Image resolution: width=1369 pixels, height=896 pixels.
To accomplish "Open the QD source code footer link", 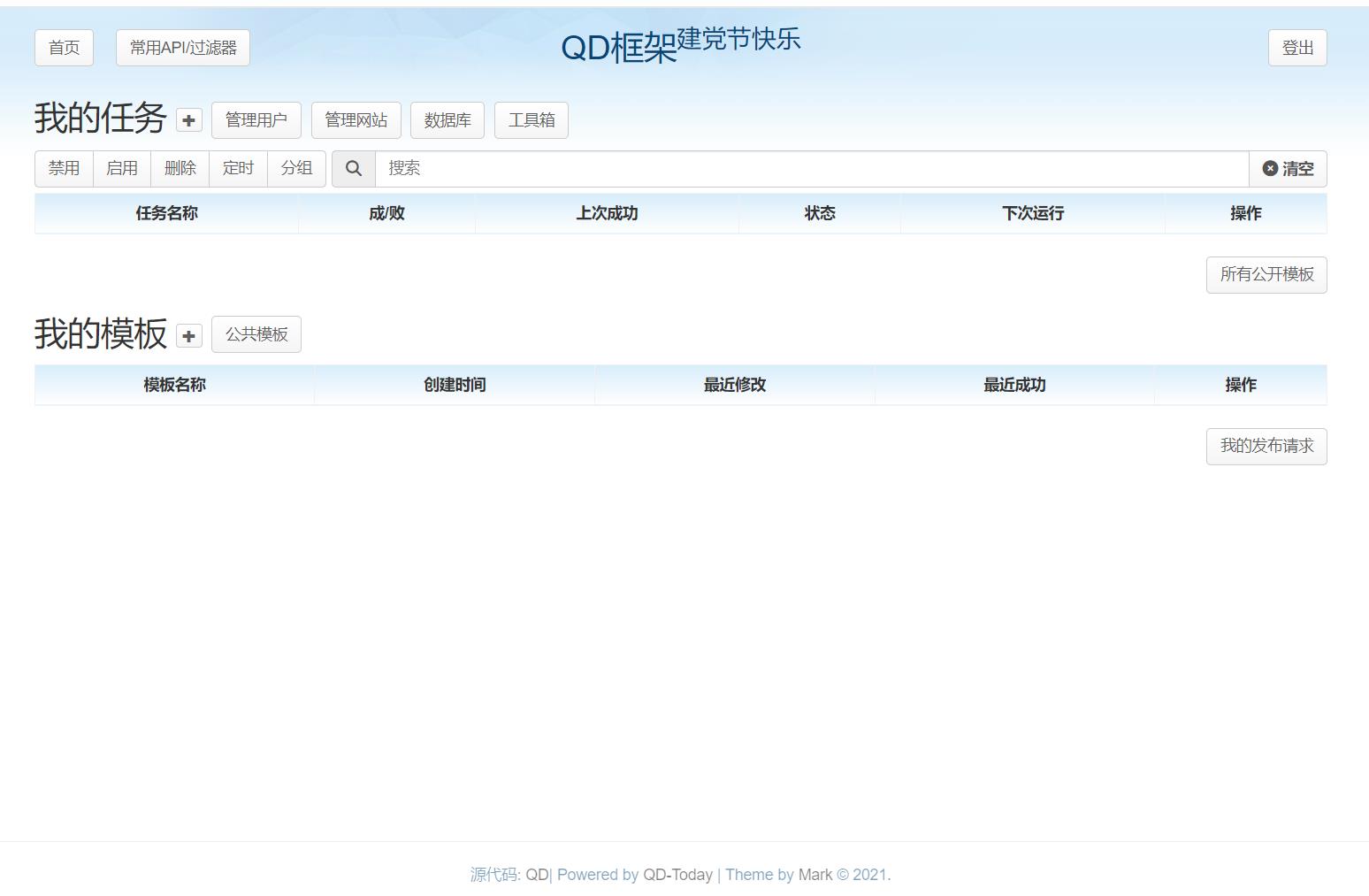I will (x=537, y=875).
